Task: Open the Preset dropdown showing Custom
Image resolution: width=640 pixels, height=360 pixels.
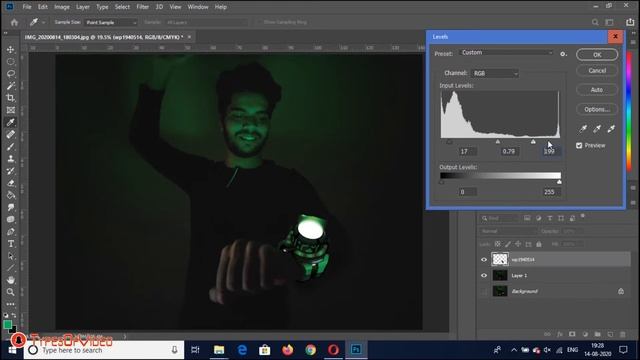Action: (x=506, y=53)
